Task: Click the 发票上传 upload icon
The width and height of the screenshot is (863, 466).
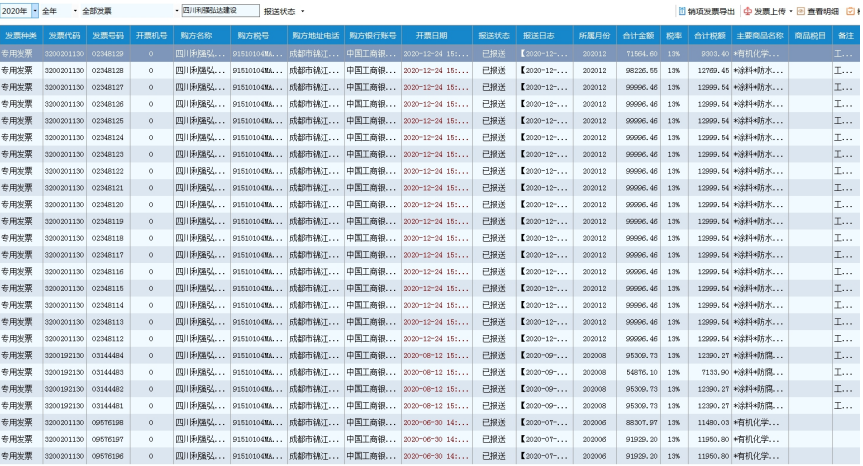Action: (747, 11)
